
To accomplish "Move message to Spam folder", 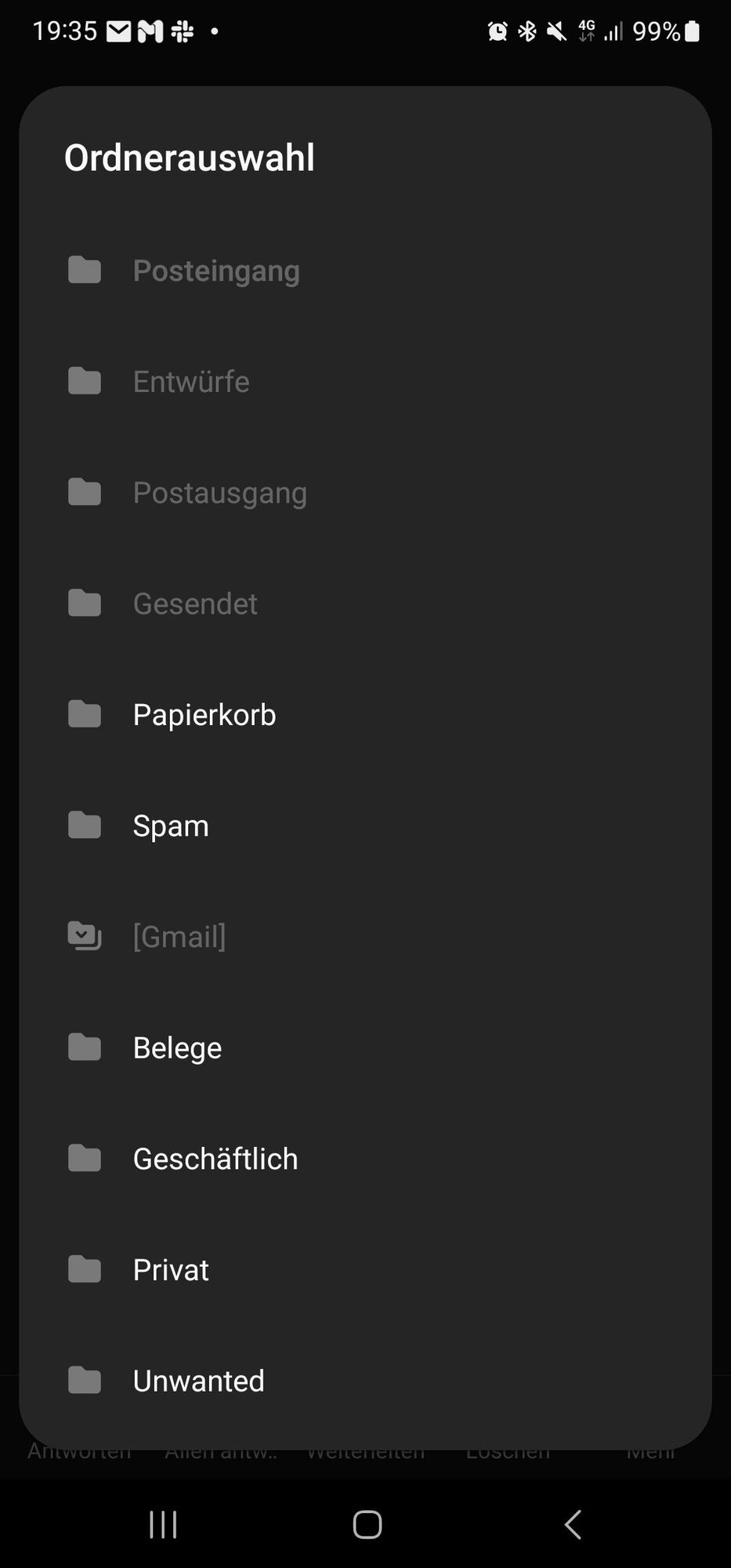I will [x=365, y=825].
